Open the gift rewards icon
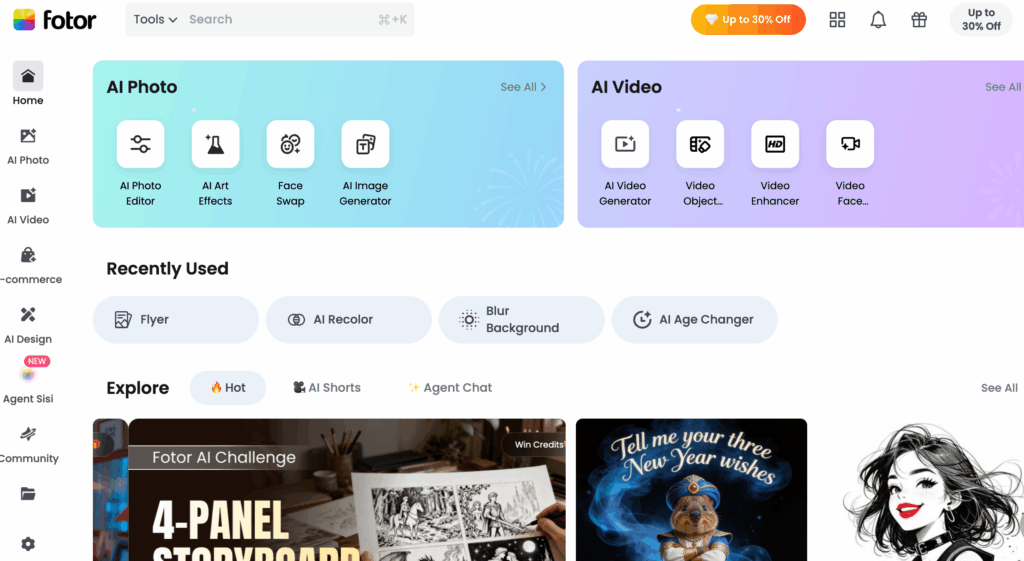 pos(919,20)
